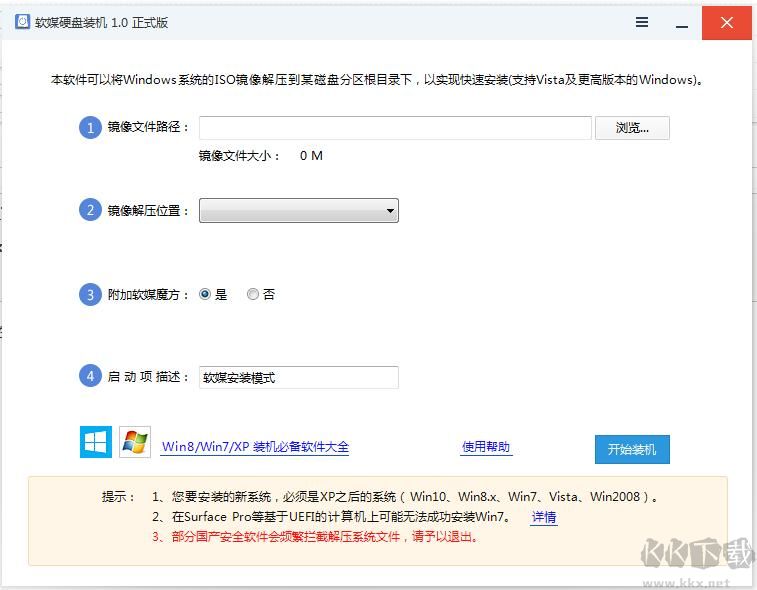
Task: Click the 镜像解压位置 label
Action: (x=147, y=211)
